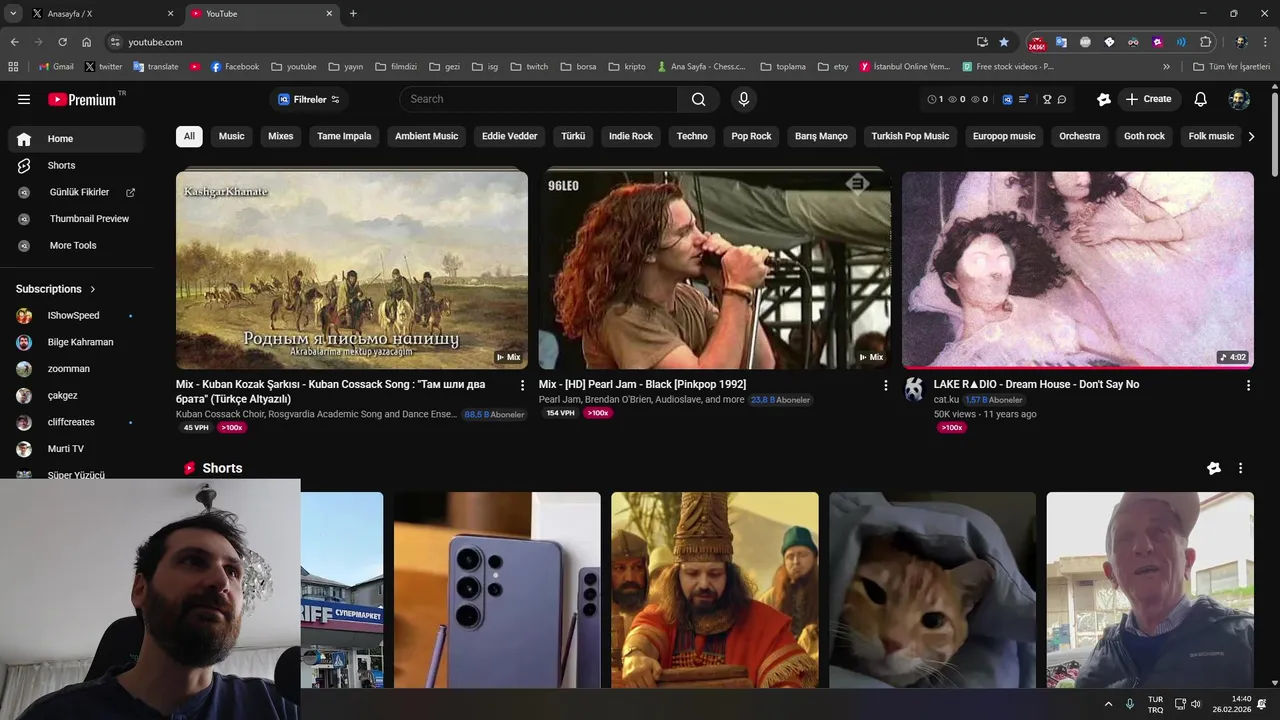The image size is (1280, 720).
Task: Open Günlük Fikirler in sidebar
Action: click(x=76, y=192)
